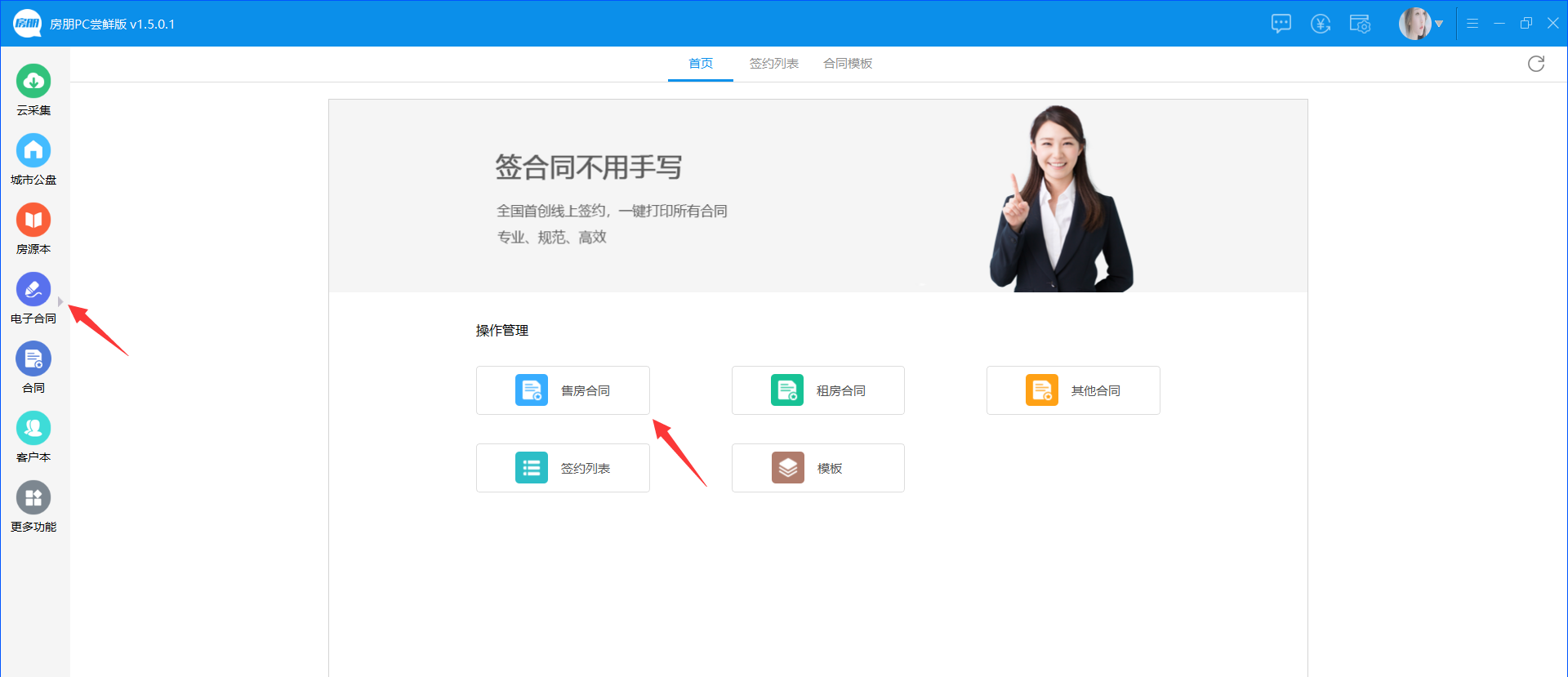The height and width of the screenshot is (677, 1568).
Task: Click the 房朋PC尝鲜版 v1.5.0.1 title text
Action: pos(113,24)
